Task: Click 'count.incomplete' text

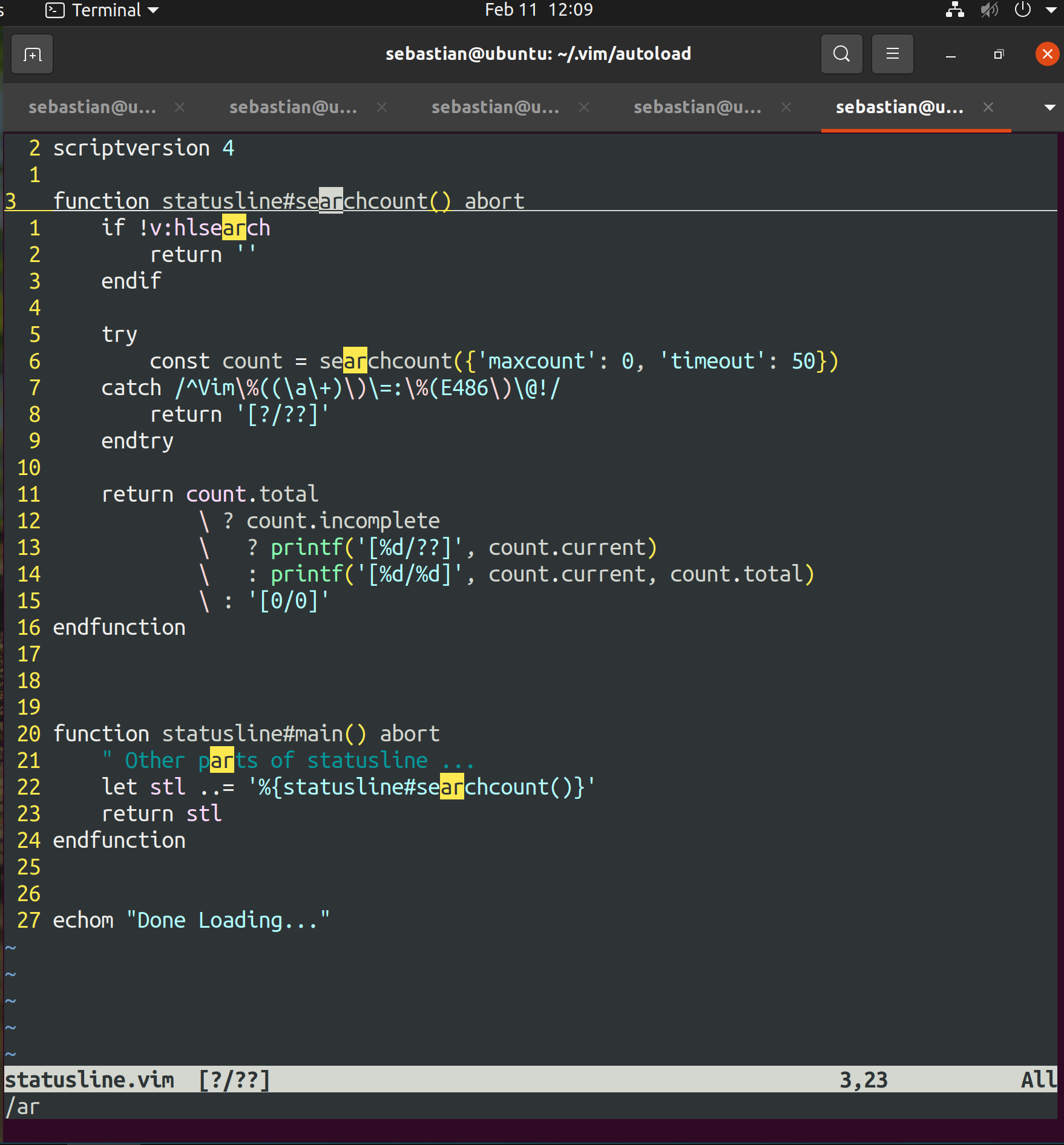Action: (343, 521)
